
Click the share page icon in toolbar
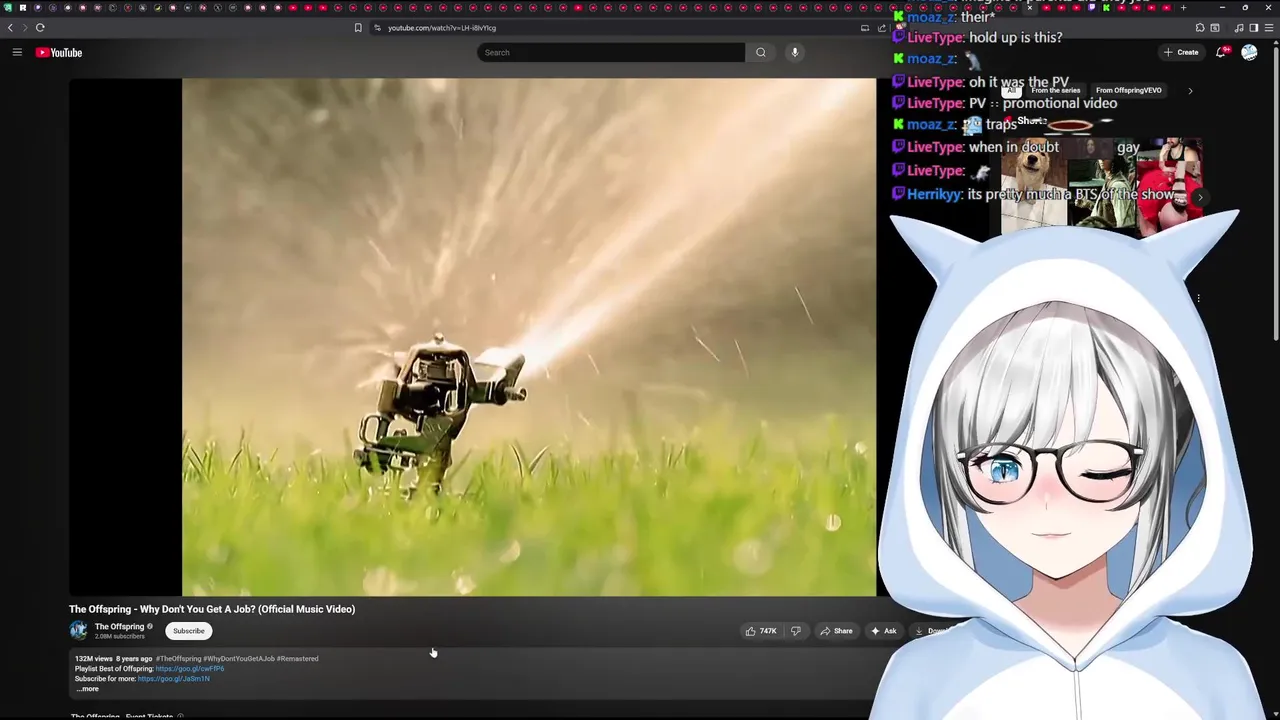(x=882, y=27)
